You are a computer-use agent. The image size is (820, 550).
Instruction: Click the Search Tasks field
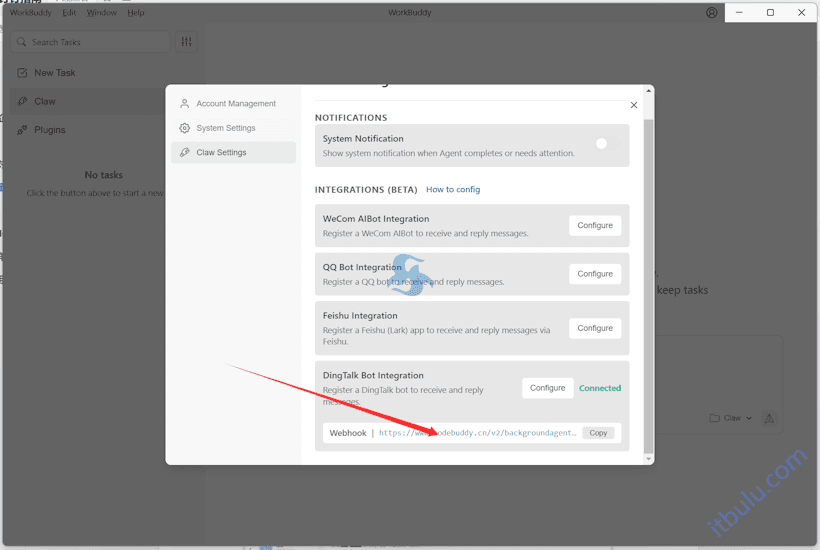pos(95,42)
